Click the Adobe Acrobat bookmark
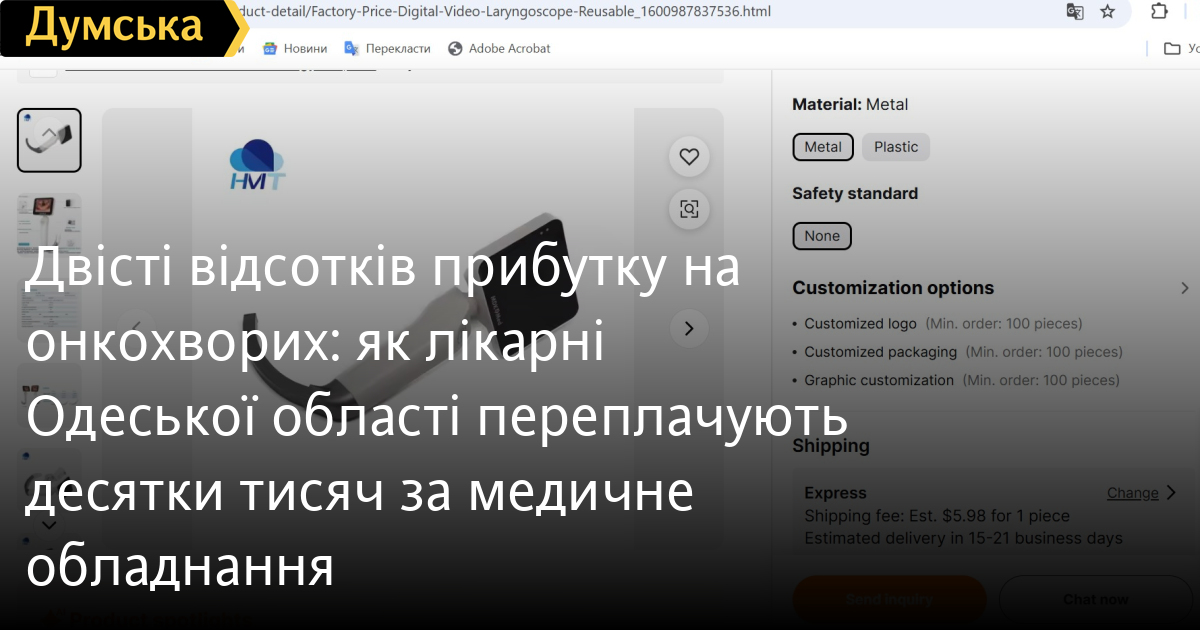 coord(499,48)
